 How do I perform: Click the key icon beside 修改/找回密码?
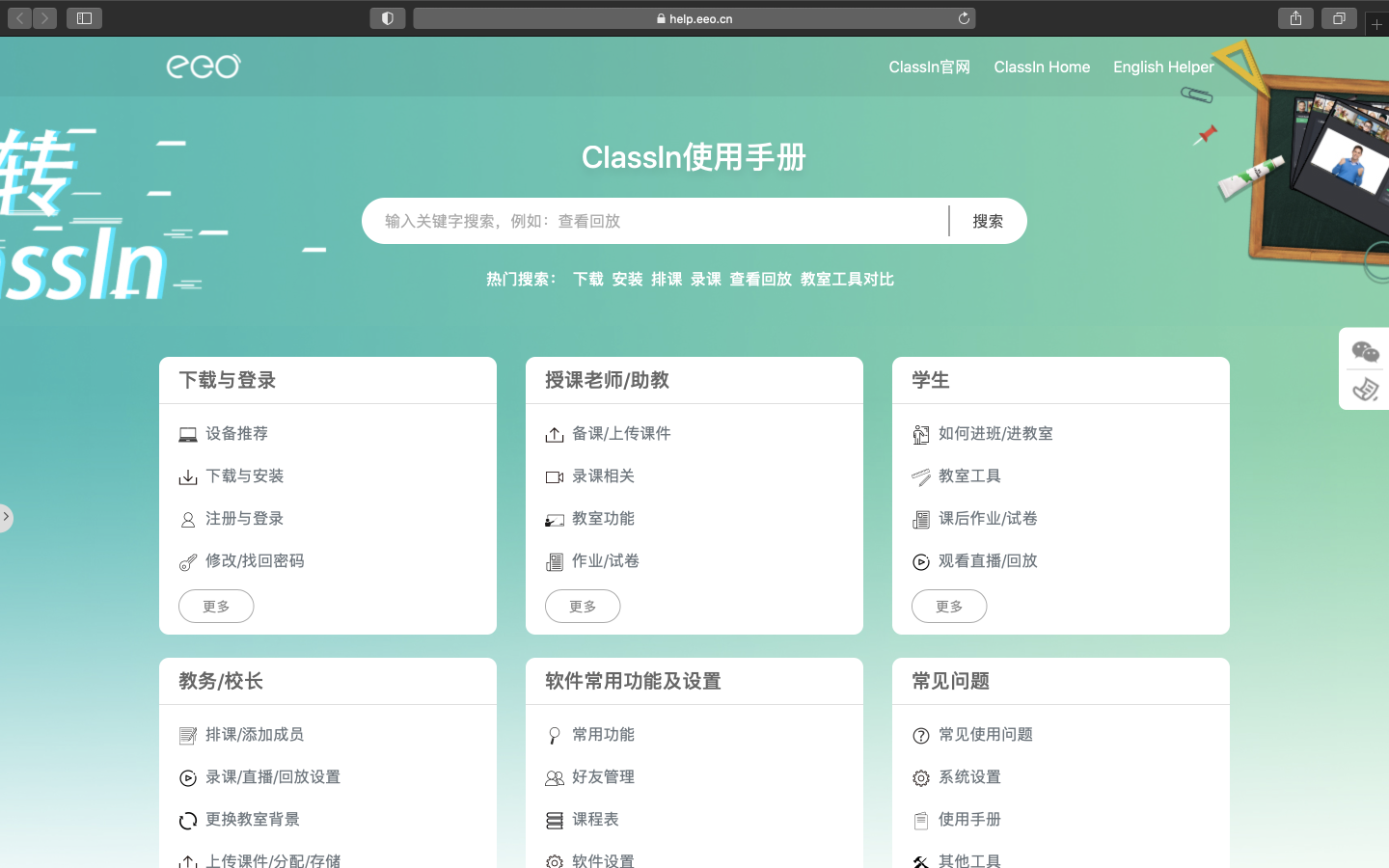click(188, 560)
